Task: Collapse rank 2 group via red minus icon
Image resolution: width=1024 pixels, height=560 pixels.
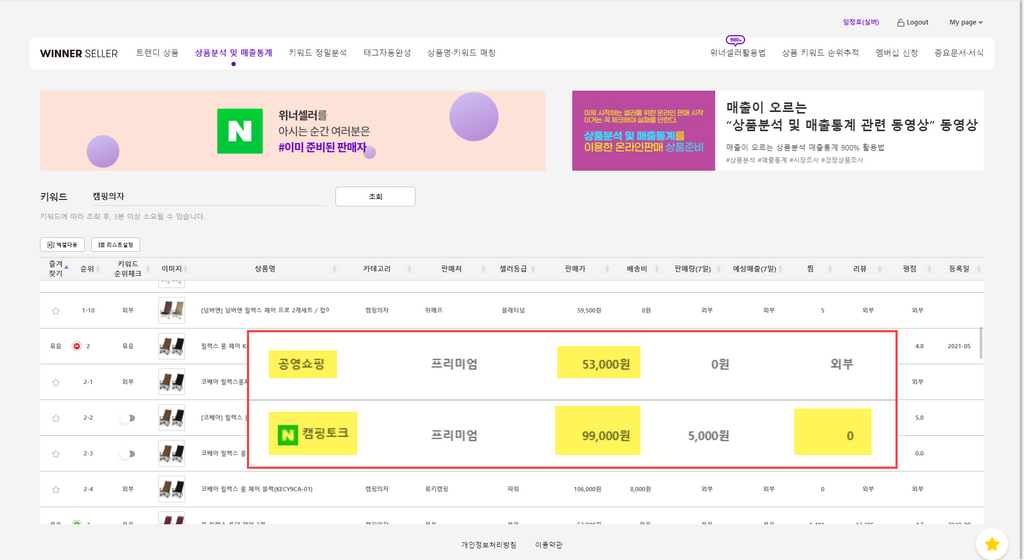Action: 76,346
